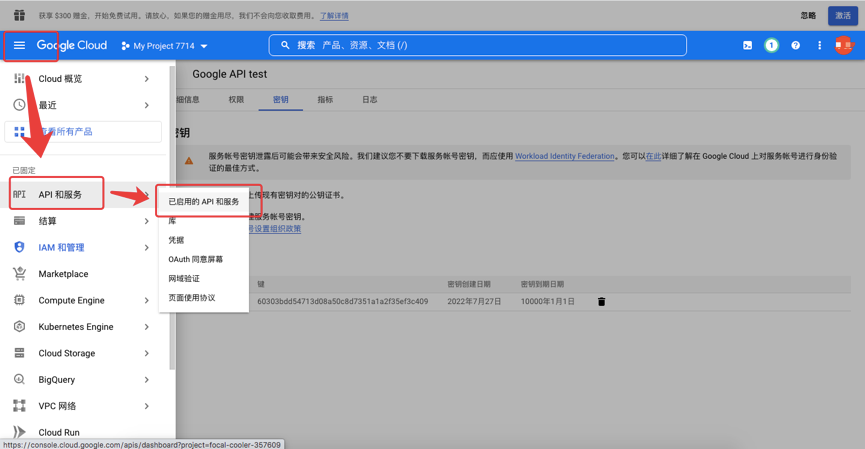Click the Kubernetes Engine hexagon icon

19,327
